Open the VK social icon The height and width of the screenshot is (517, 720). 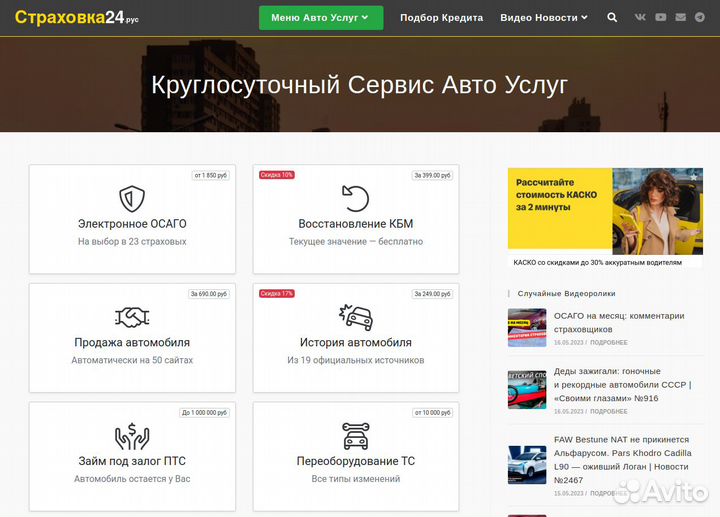(x=640, y=17)
